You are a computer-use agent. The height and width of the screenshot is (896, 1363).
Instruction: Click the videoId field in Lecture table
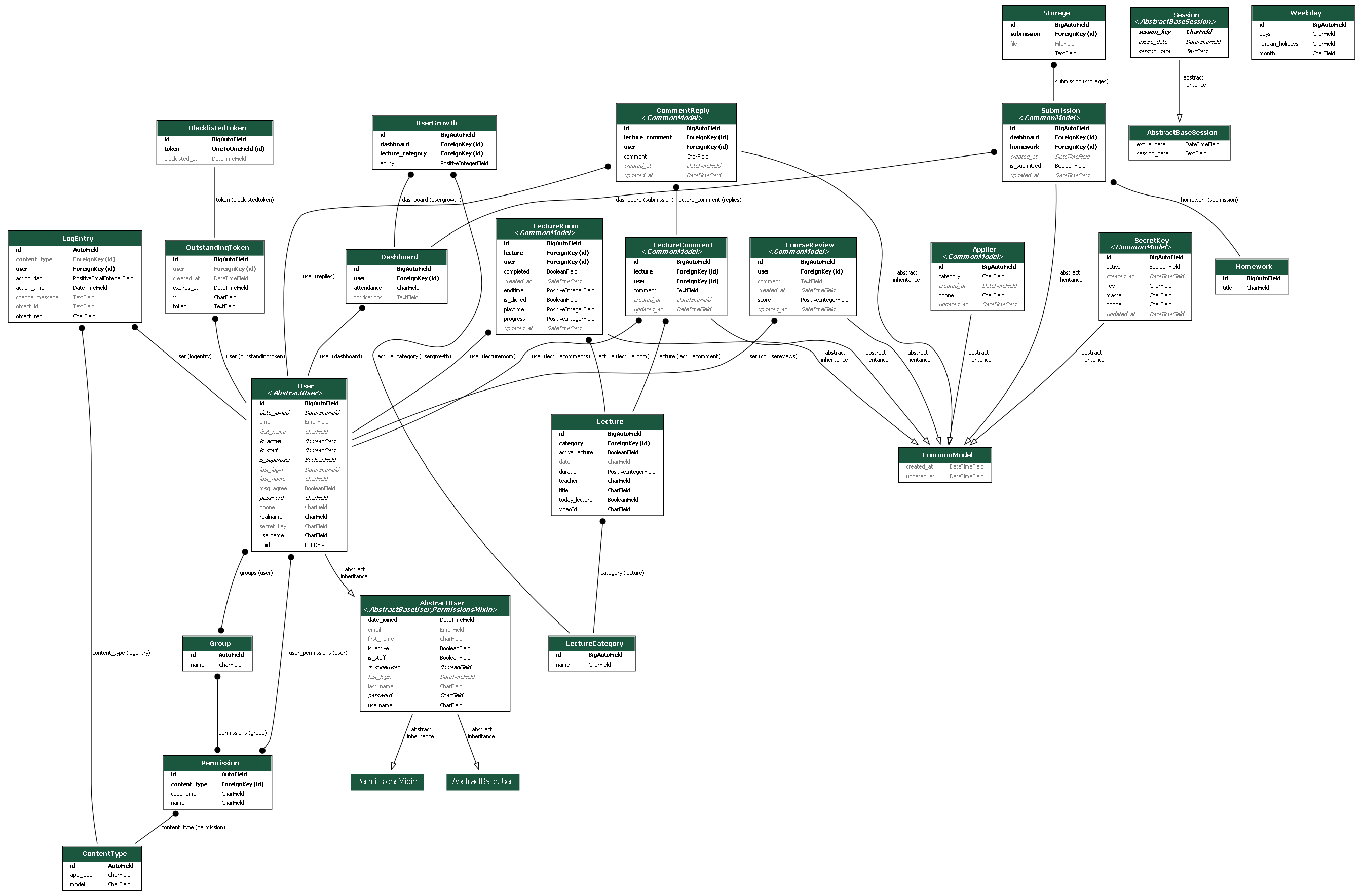click(x=567, y=509)
